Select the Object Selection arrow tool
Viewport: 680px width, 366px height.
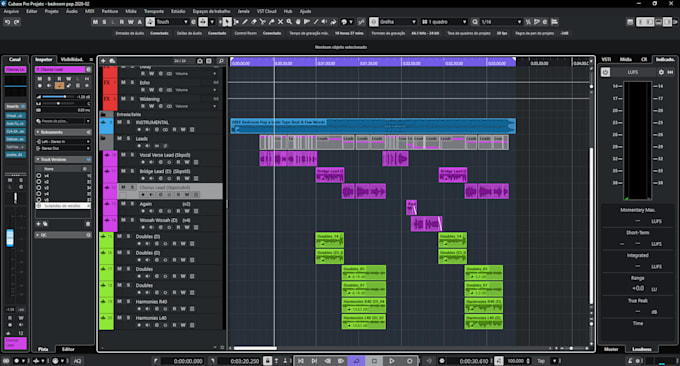click(226, 22)
